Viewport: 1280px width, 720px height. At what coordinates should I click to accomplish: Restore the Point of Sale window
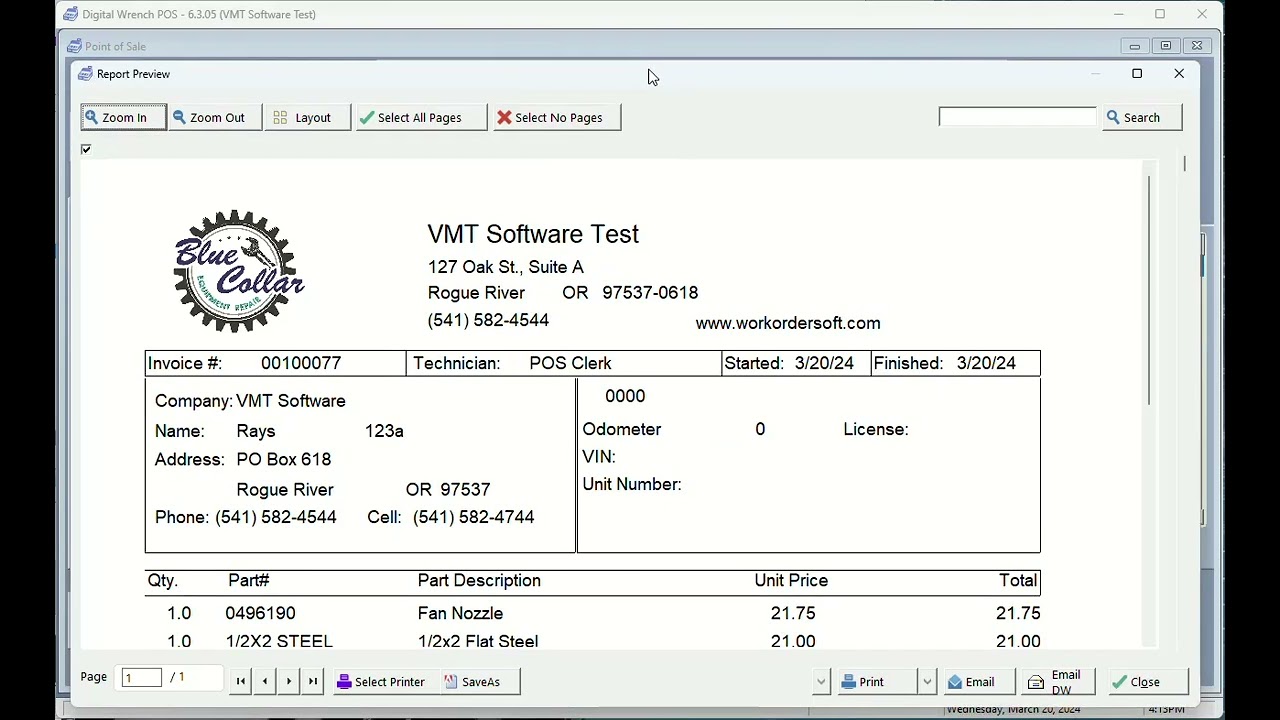pyautogui.click(x=1166, y=46)
